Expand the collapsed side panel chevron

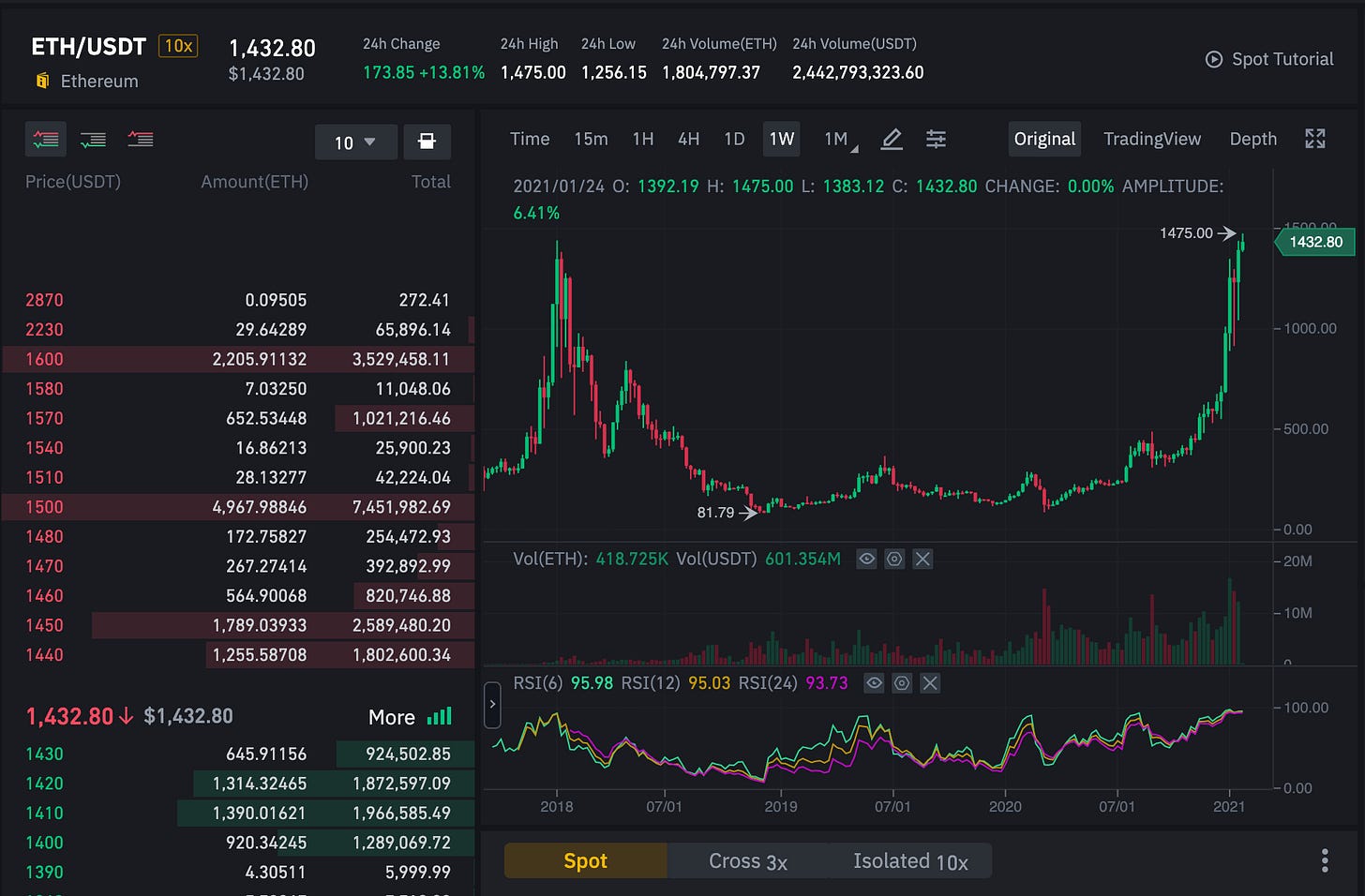pos(492,705)
